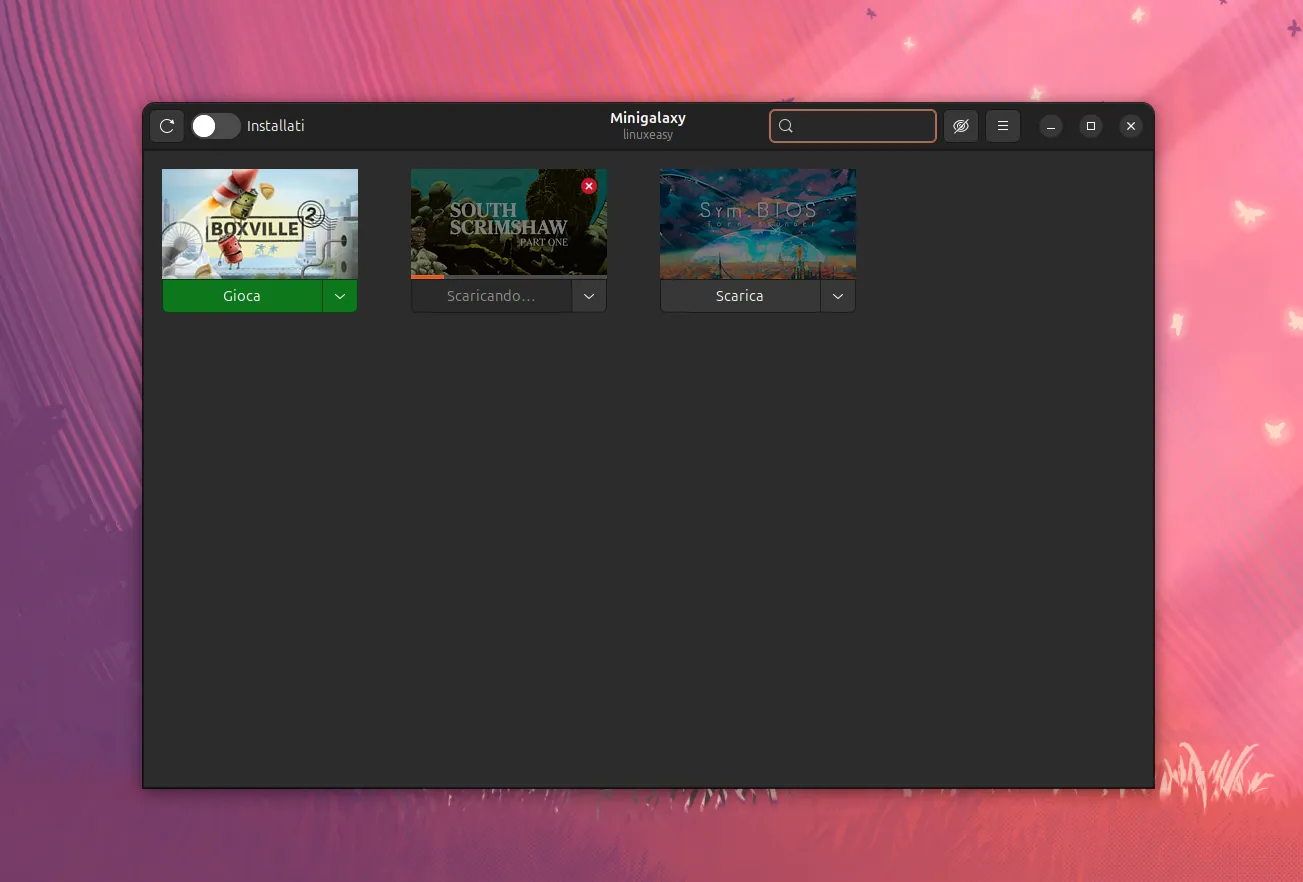Click the magnifier icon in search box
This screenshot has width=1303, height=882.
click(x=786, y=126)
